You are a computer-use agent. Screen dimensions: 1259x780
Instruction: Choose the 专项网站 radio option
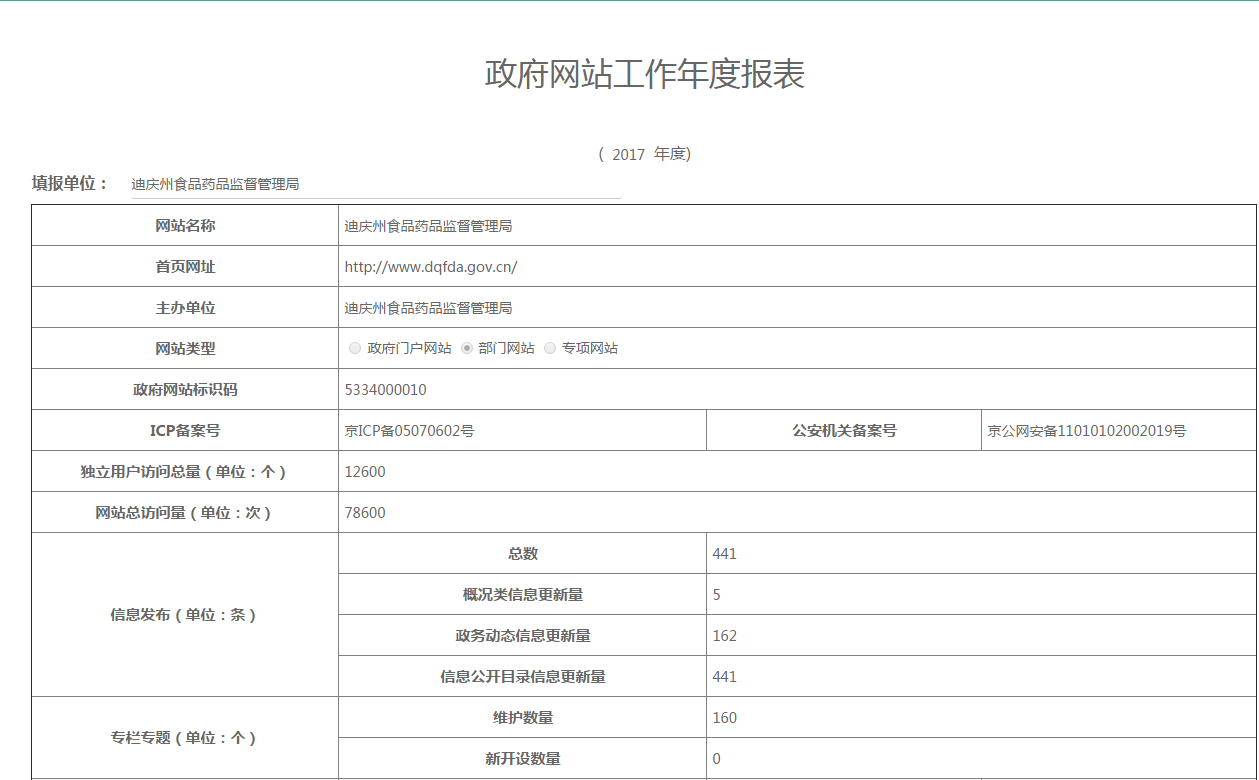[x=550, y=349]
